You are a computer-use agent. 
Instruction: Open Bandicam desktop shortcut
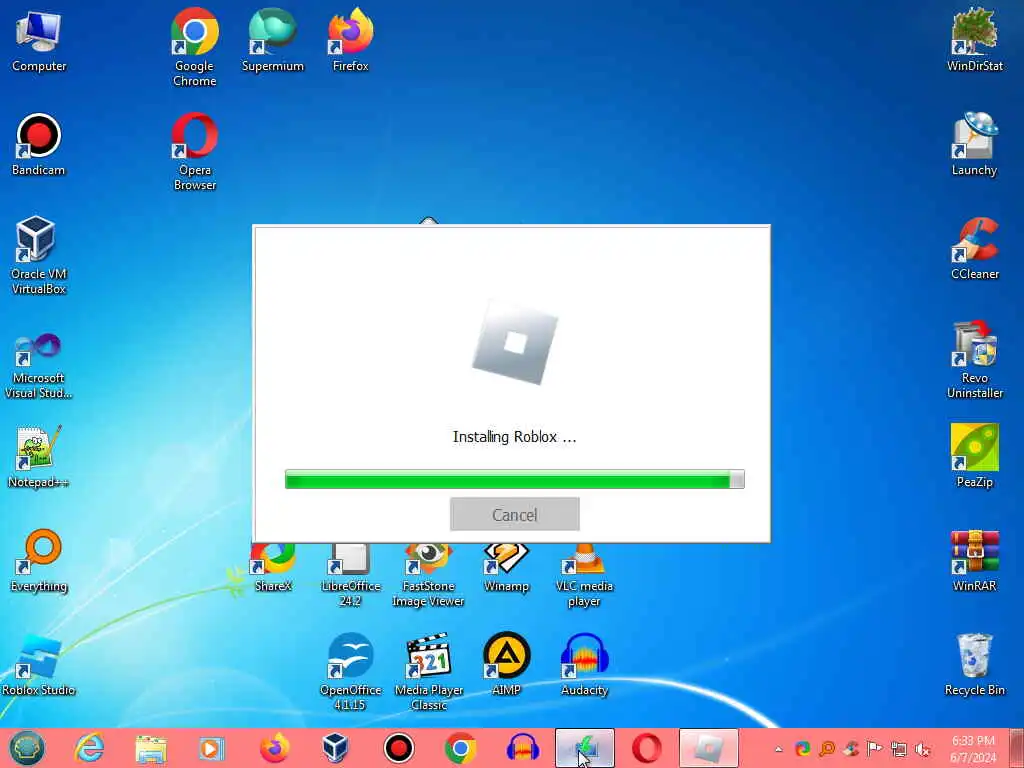click(39, 145)
